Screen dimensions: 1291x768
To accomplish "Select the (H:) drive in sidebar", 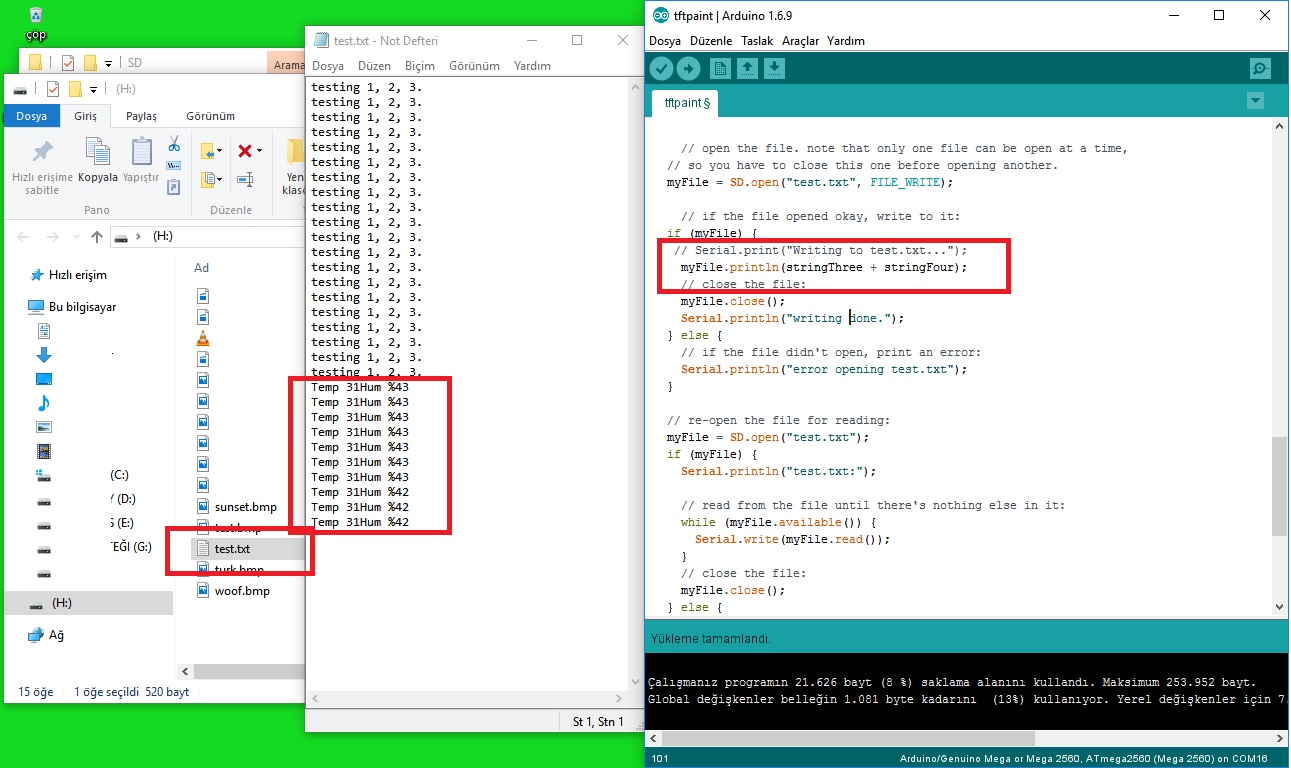I will [x=88, y=603].
